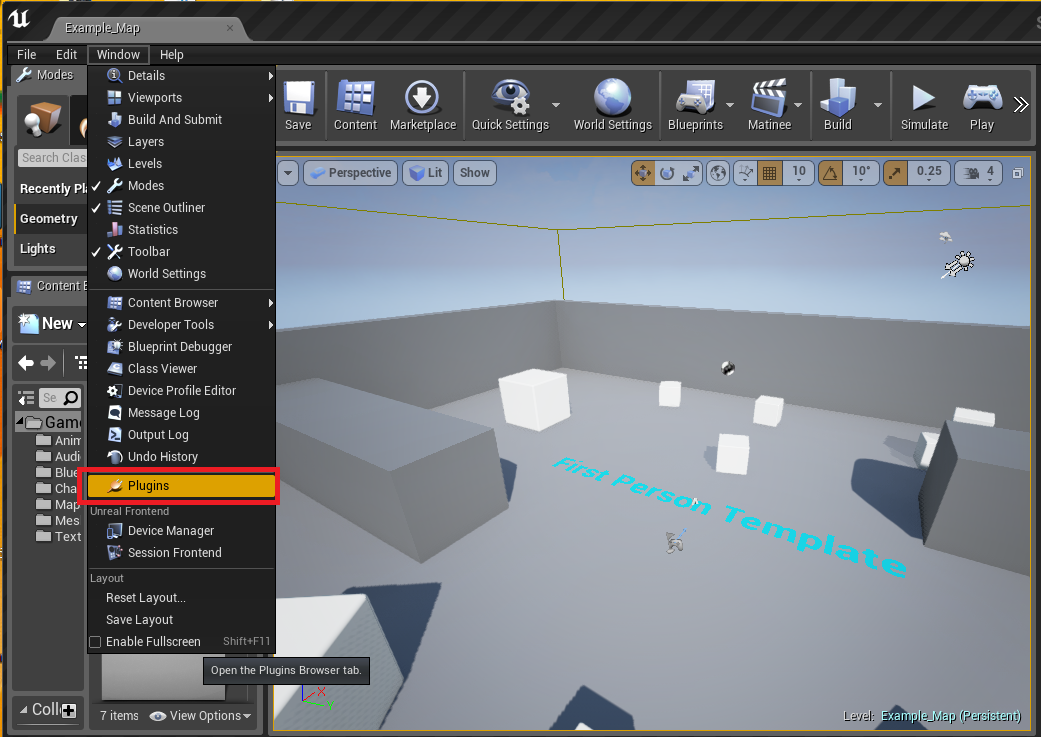1041x737 pixels.
Task: Toggle Toolbar in the Window menu
Action: pyautogui.click(x=181, y=252)
